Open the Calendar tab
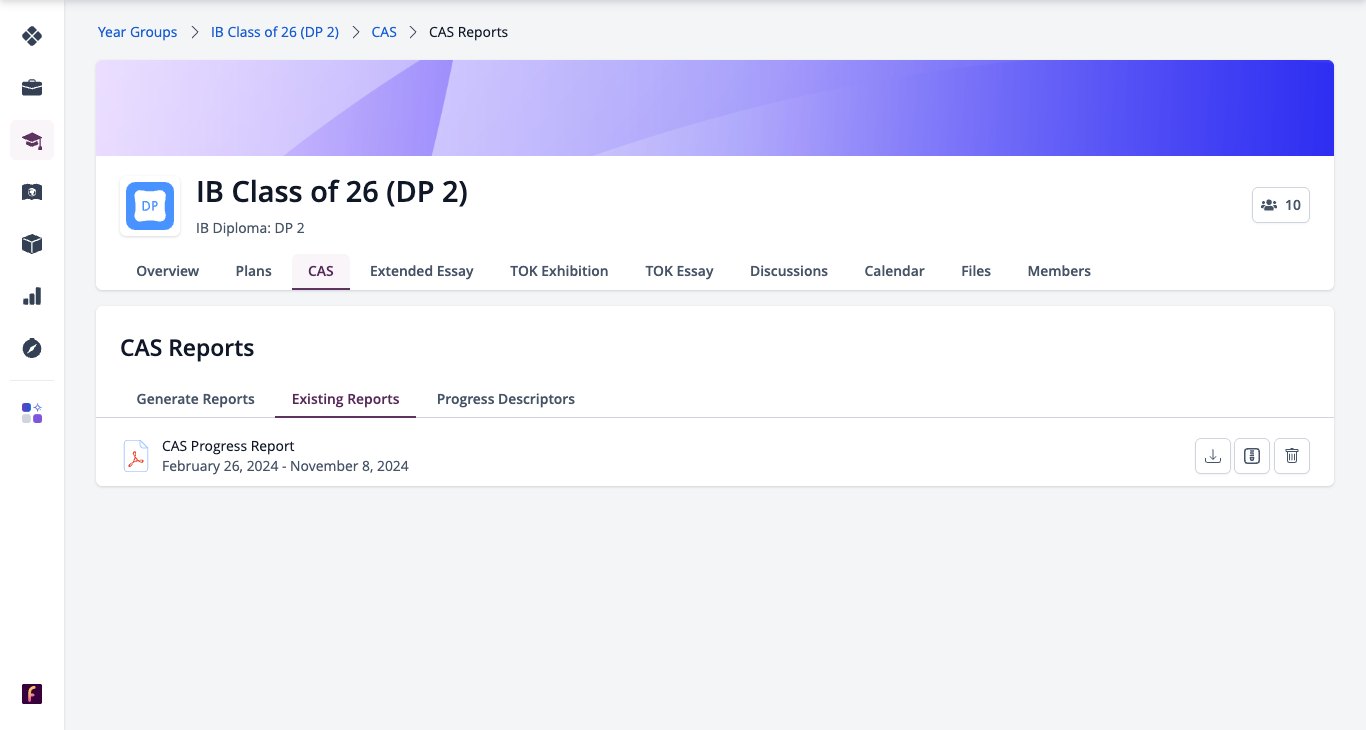This screenshot has width=1366, height=730. pyautogui.click(x=895, y=271)
